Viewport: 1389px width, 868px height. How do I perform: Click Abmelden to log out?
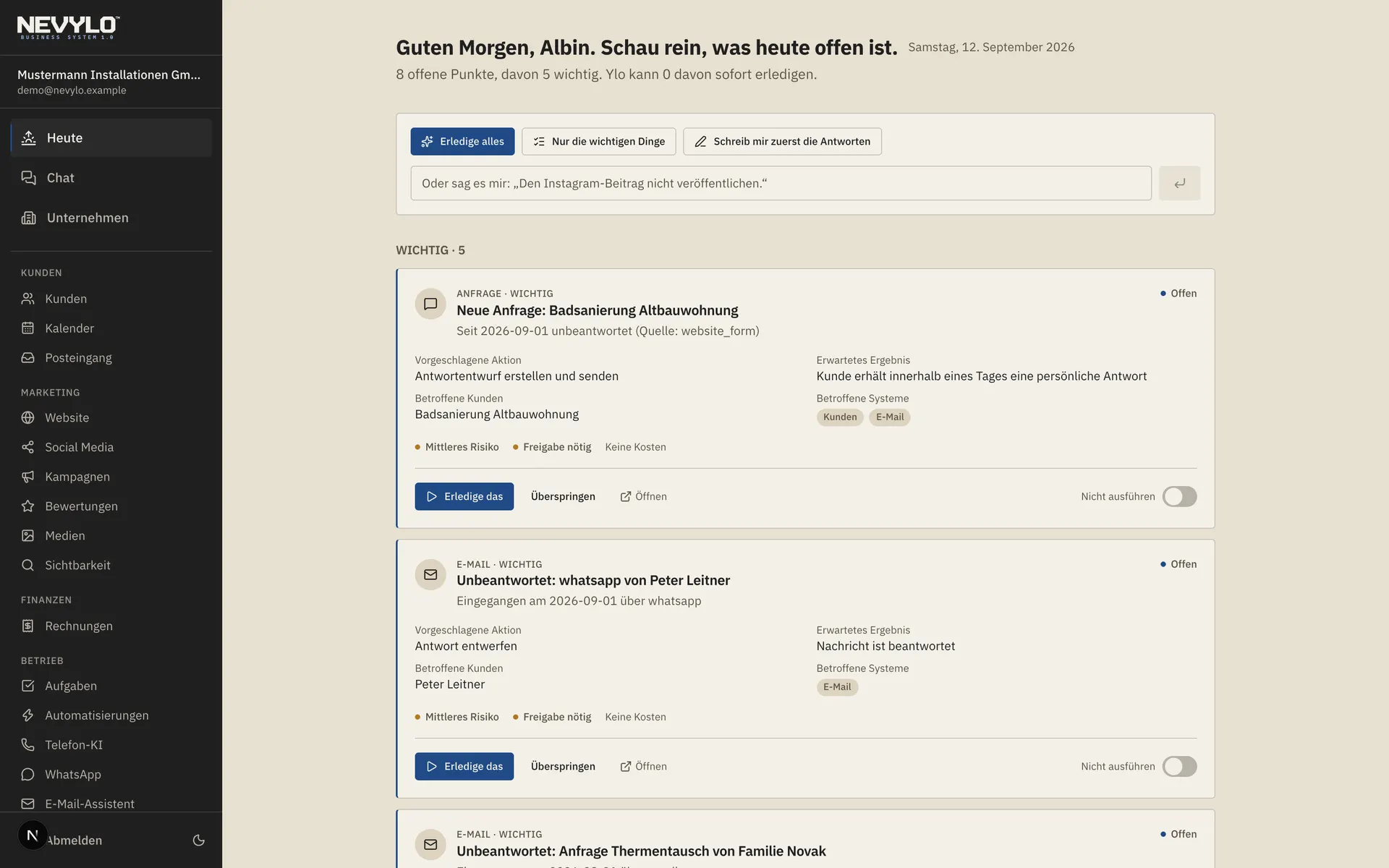pos(75,841)
